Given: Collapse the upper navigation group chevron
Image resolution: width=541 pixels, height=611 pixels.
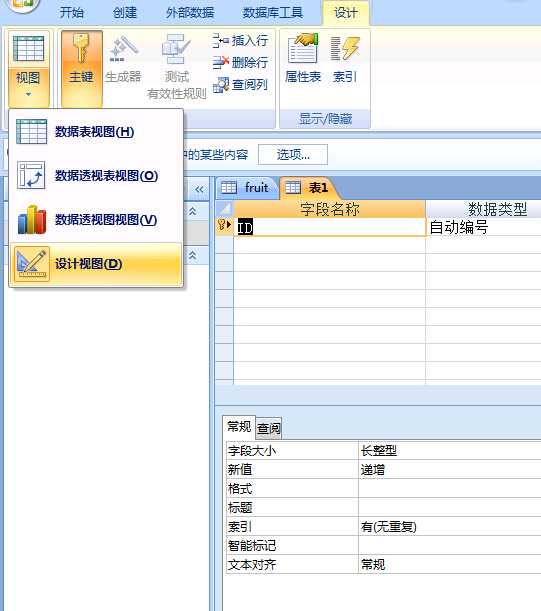Looking at the screenshot, I should (193, 211).
